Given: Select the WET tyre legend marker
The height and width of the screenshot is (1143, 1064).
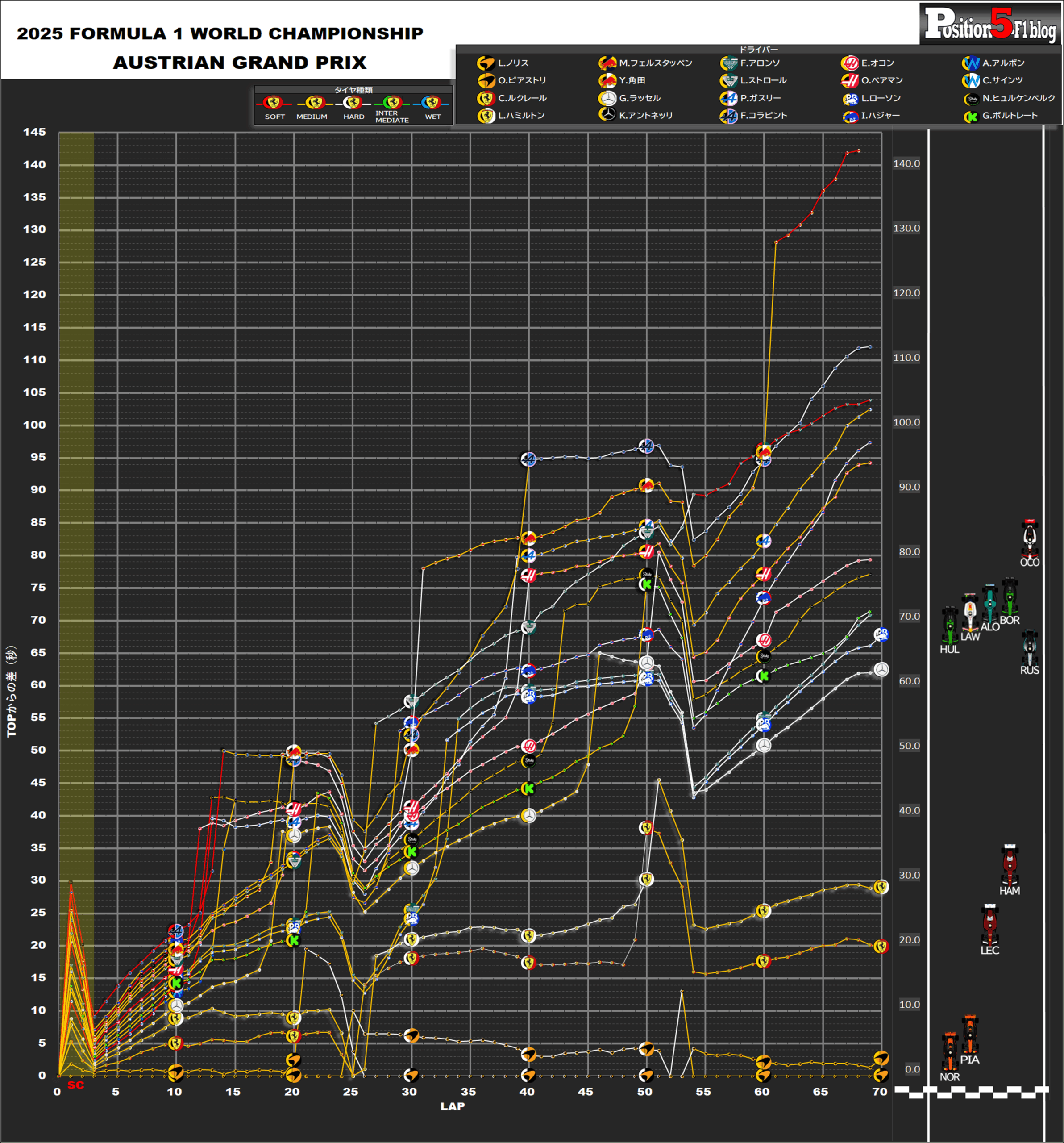Looking at the screenshot, I should point(431,103).
